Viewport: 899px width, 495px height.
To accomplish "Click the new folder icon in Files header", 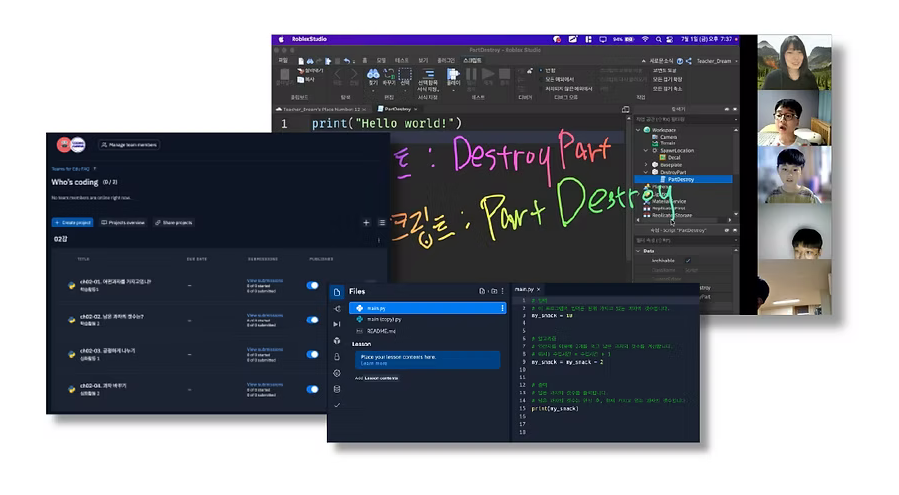I will coord(494,291).
